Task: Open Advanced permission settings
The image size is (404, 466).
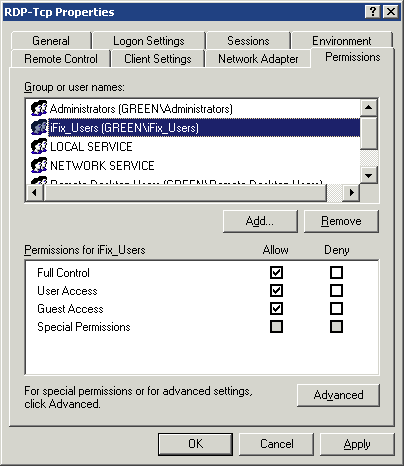Action: pyautogui.click(x=338, y=395)
